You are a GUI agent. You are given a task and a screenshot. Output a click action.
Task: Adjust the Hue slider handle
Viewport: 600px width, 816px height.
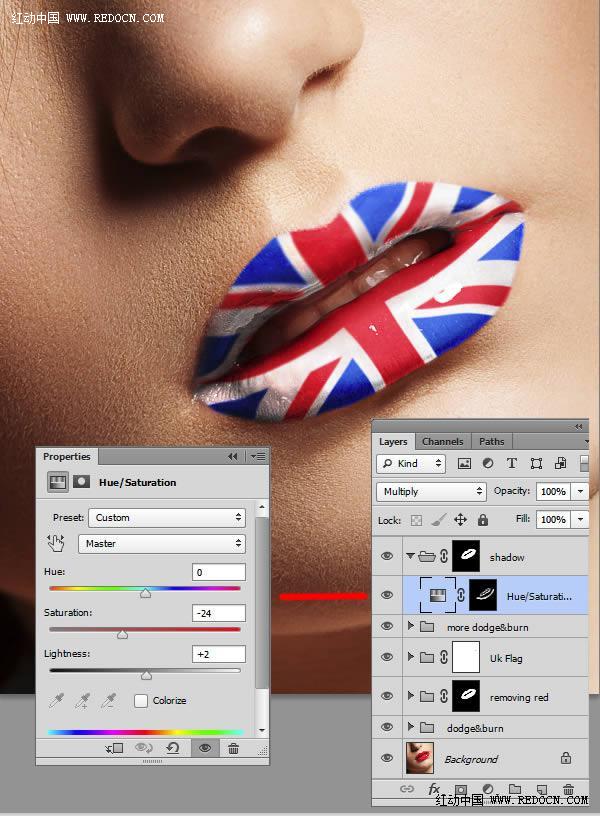tap(146, 593)
